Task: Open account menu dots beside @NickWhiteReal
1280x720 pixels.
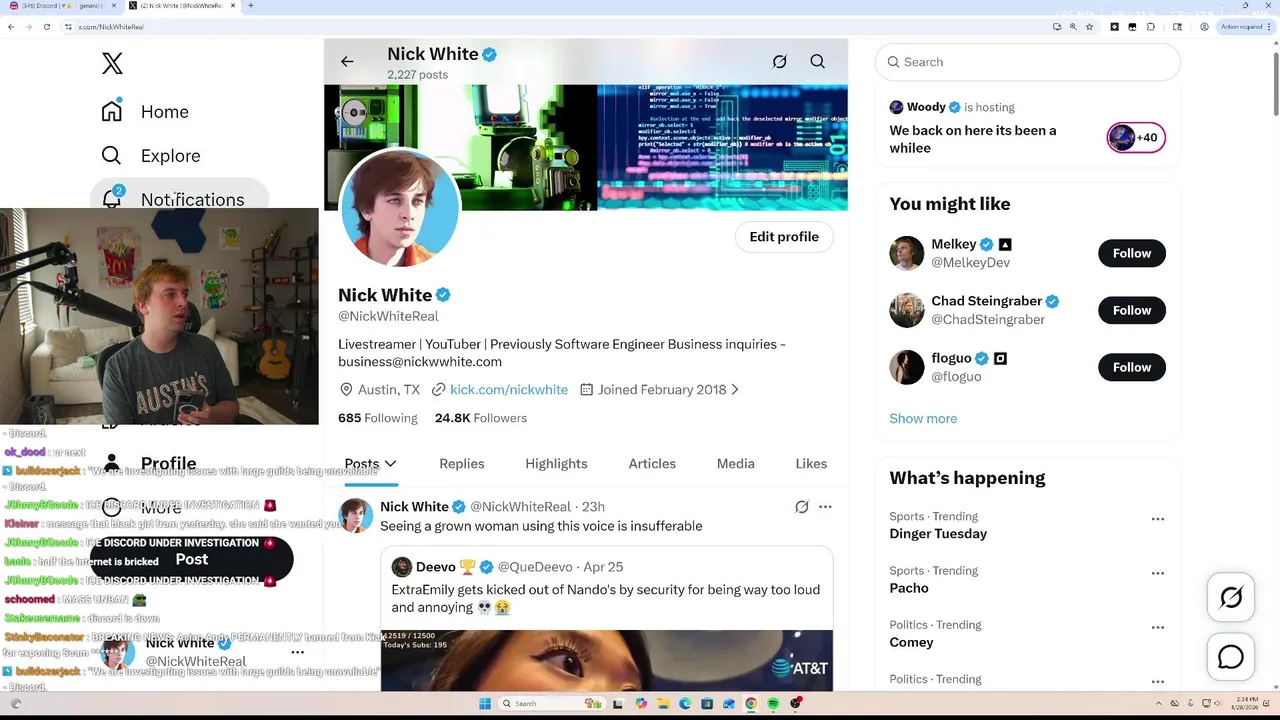Action: tap(297, 652)
